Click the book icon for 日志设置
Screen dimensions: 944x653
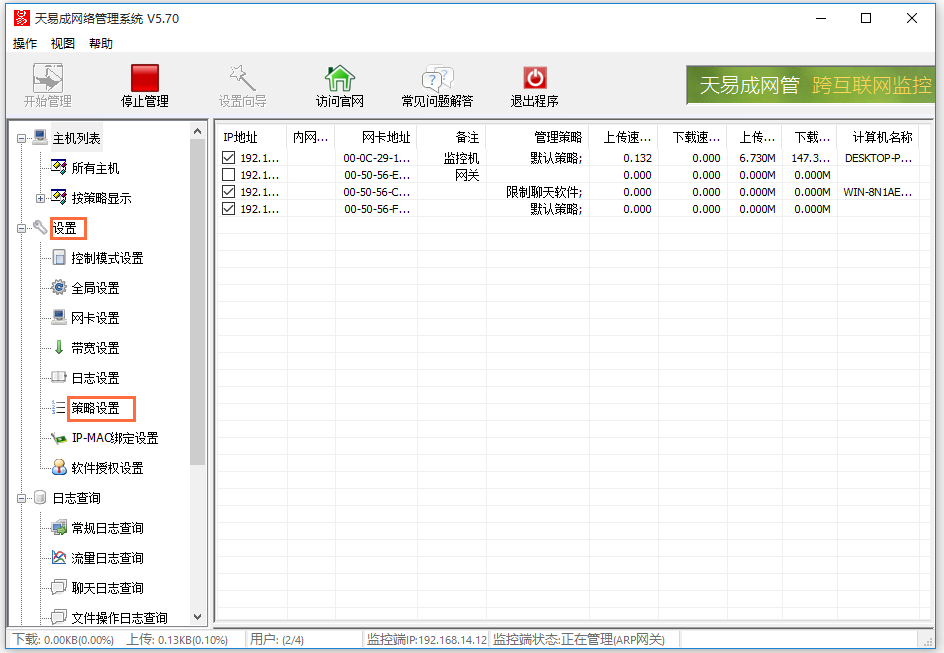click(59, 377)
